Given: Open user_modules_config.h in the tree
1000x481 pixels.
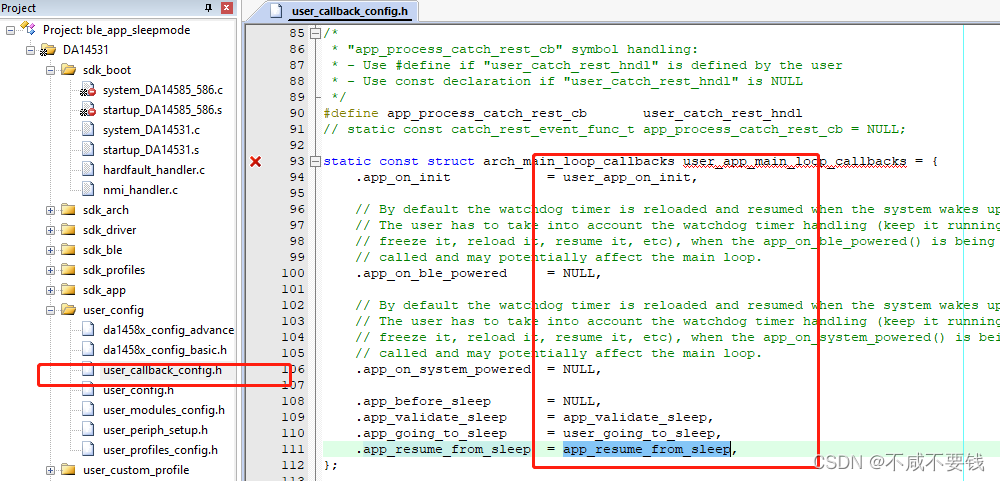Looking at the screenshot, I should point(164,410).
